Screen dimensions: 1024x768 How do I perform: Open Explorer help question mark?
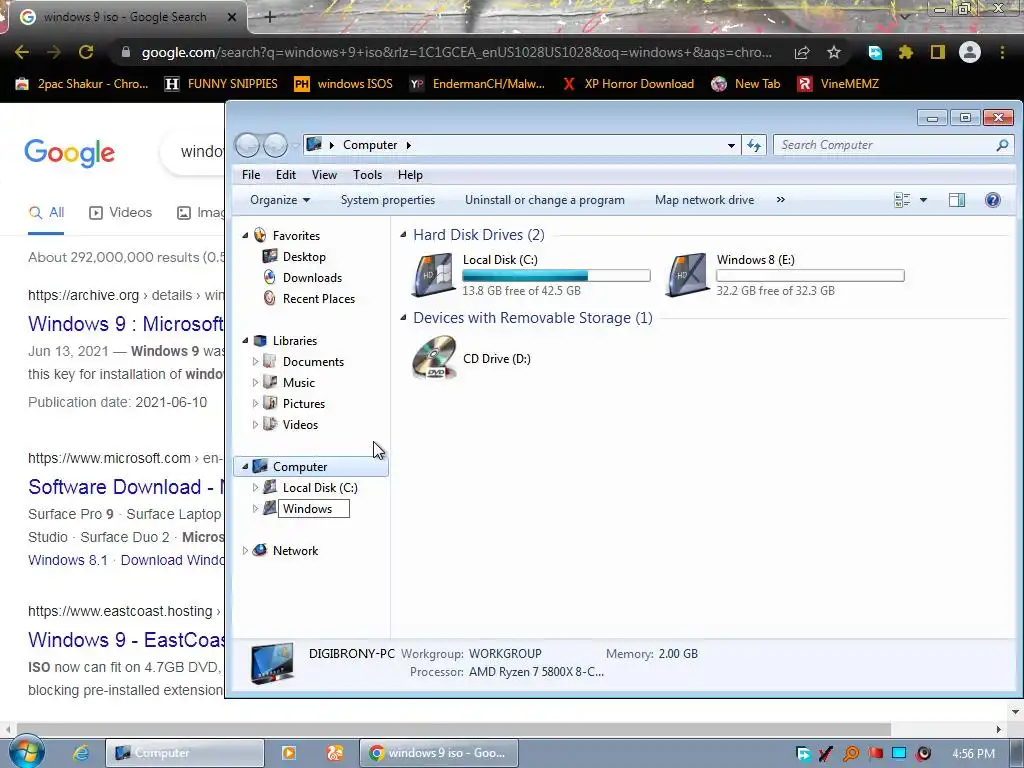click(x=992, y=200)
